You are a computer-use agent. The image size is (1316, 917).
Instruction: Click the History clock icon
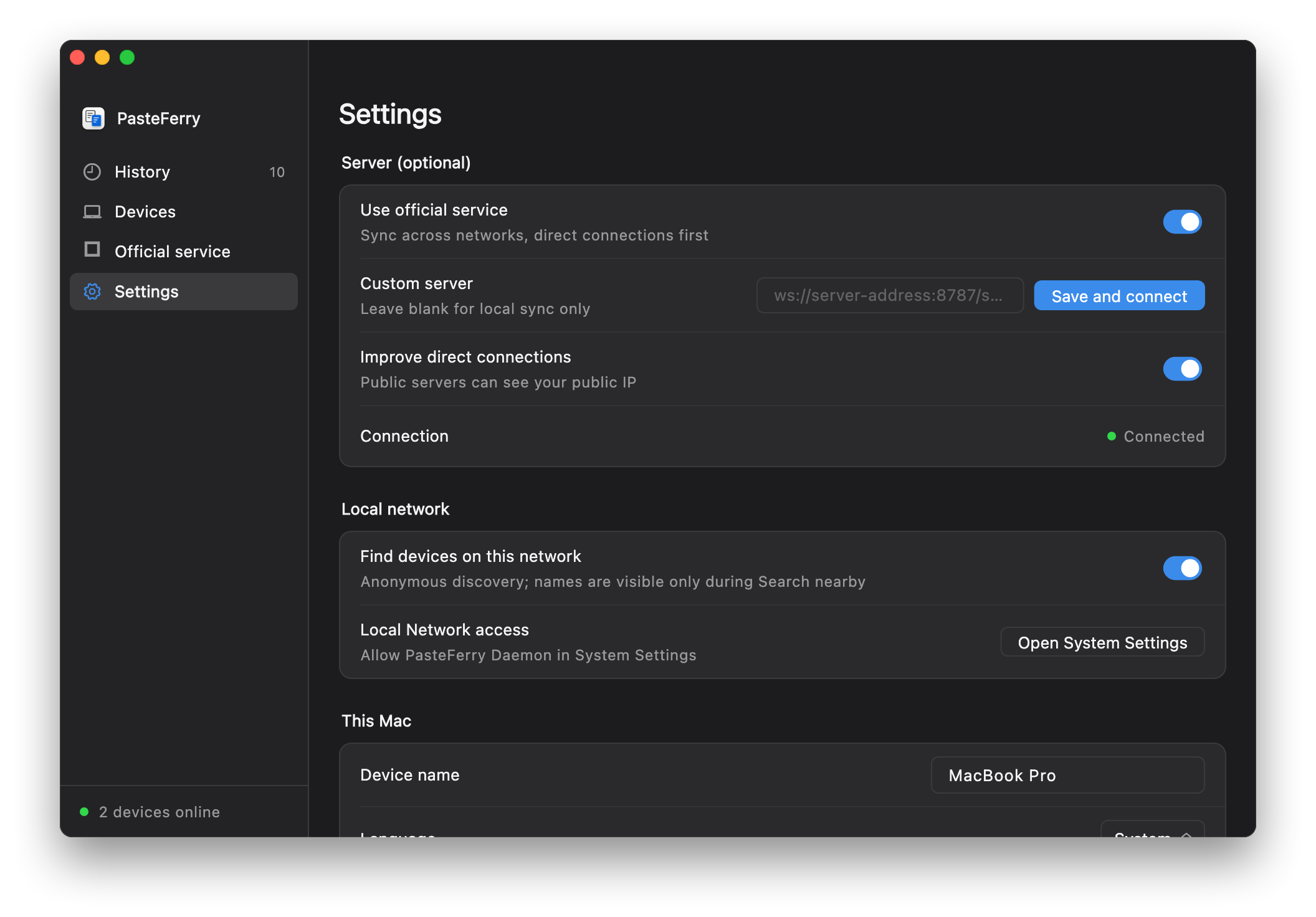[x=92, y=172]
